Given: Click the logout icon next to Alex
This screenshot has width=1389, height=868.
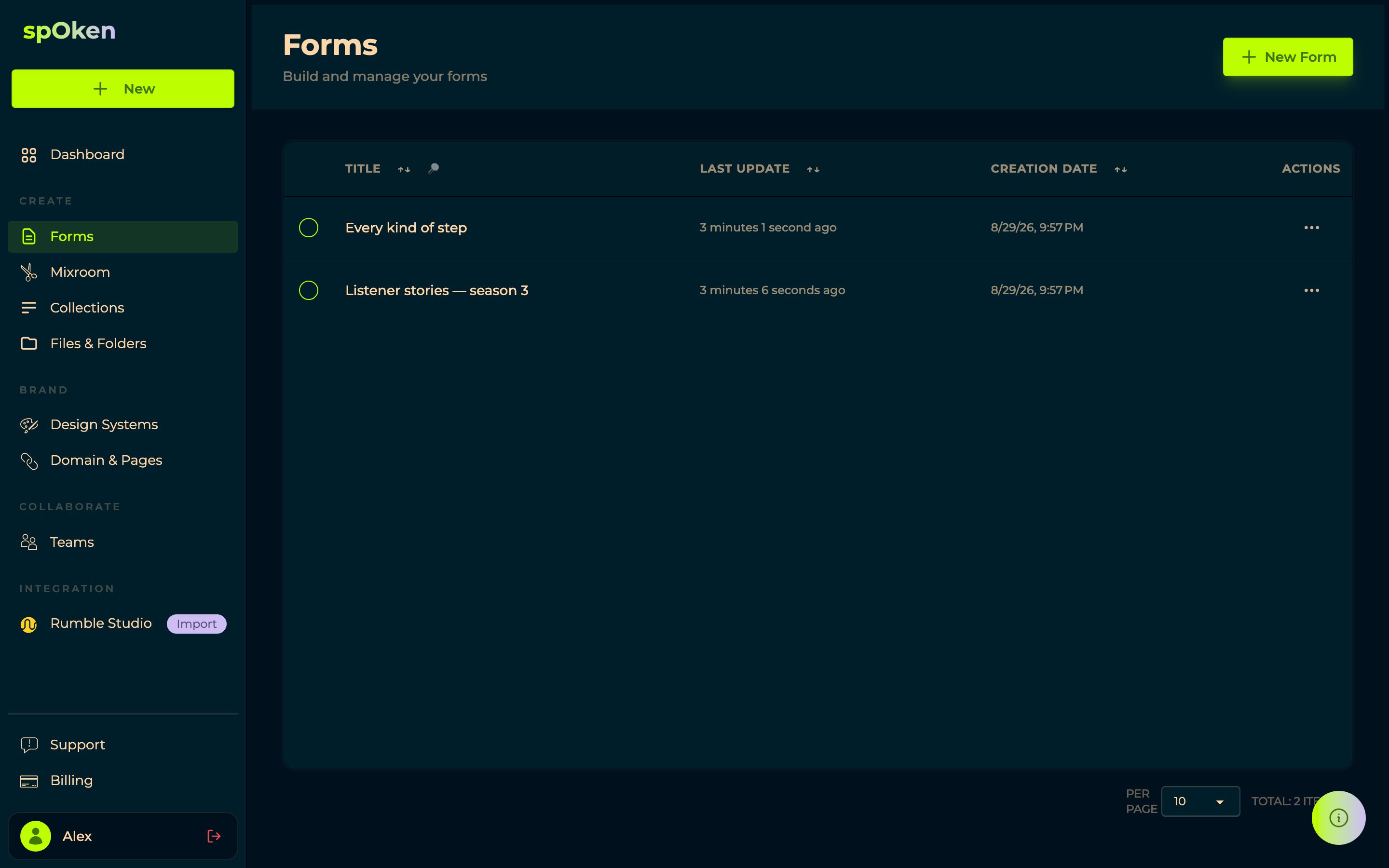Looking at the screenshot, I should 214,836.
